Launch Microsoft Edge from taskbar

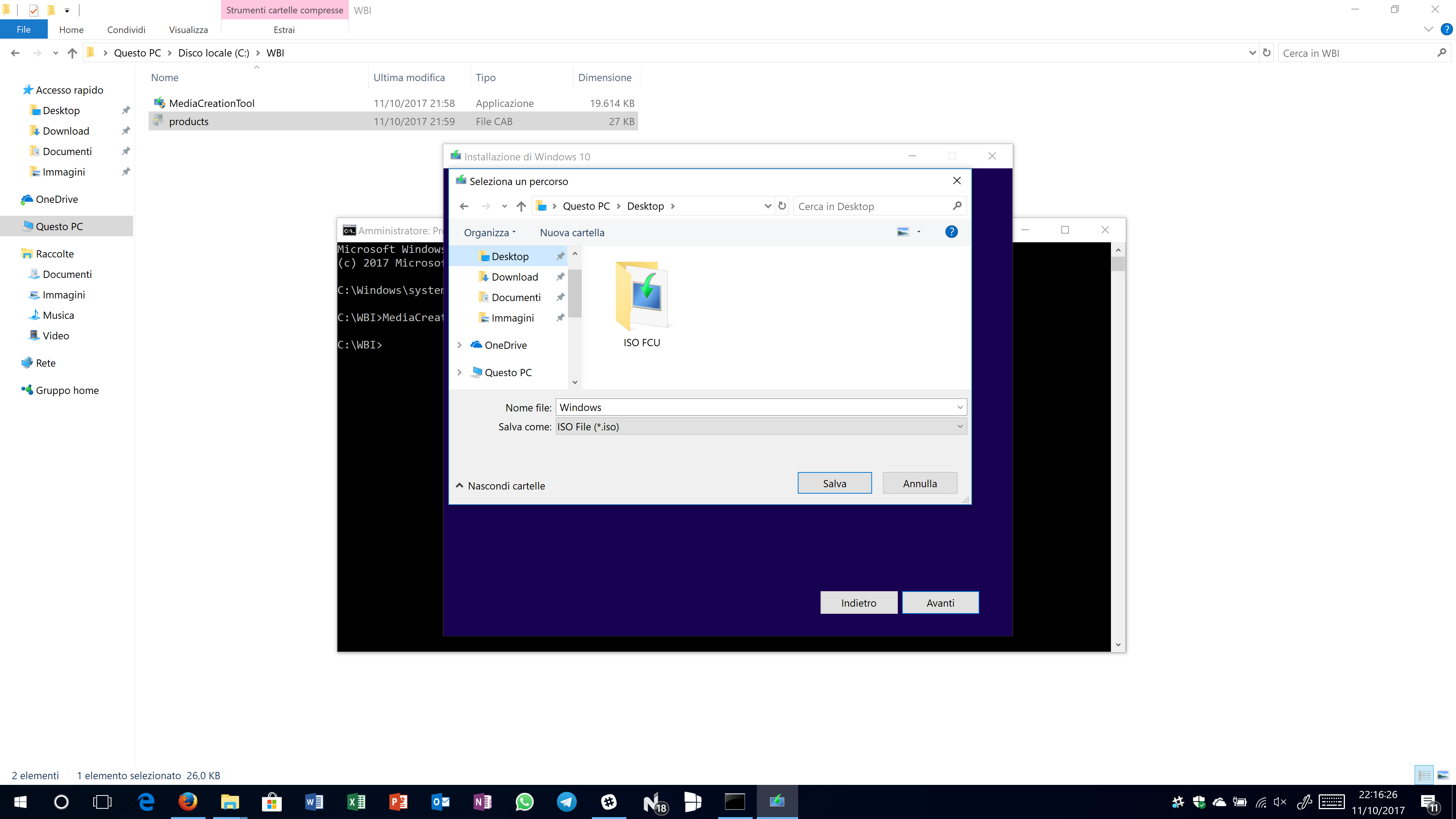point(146,802)
